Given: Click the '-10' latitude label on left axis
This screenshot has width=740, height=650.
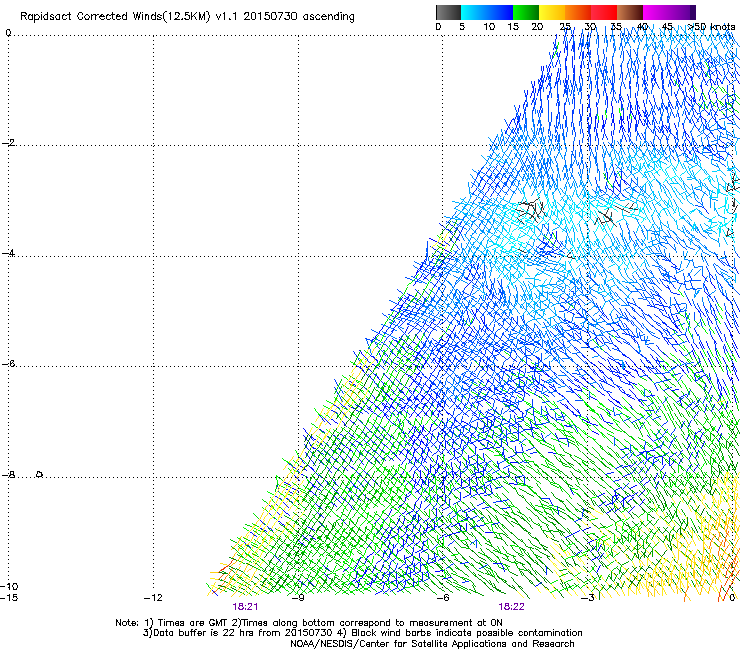Looking at the screenshot, I should click(x=9, y=586).
